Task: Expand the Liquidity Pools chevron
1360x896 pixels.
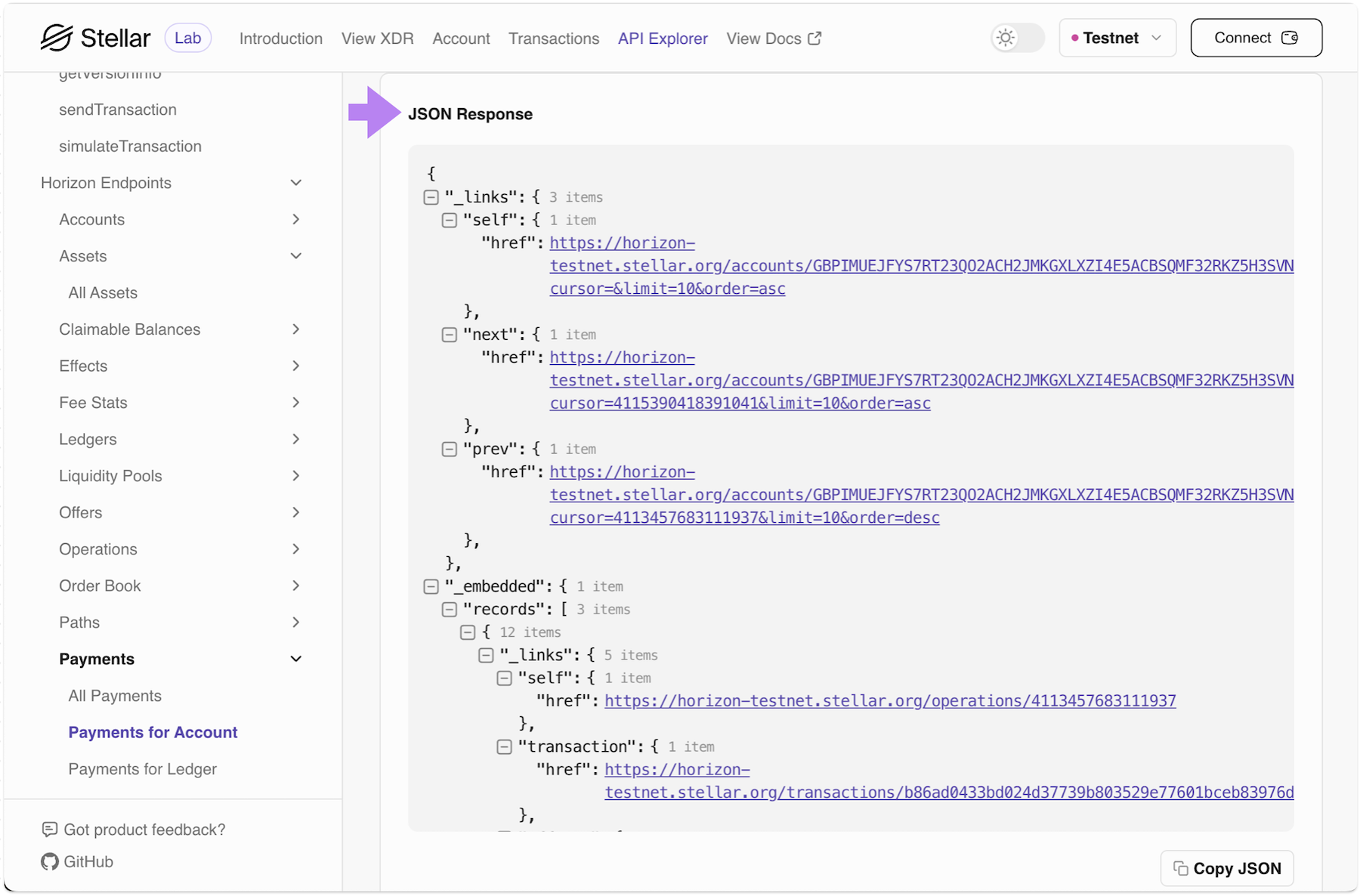Action: [x=296, y=476]
